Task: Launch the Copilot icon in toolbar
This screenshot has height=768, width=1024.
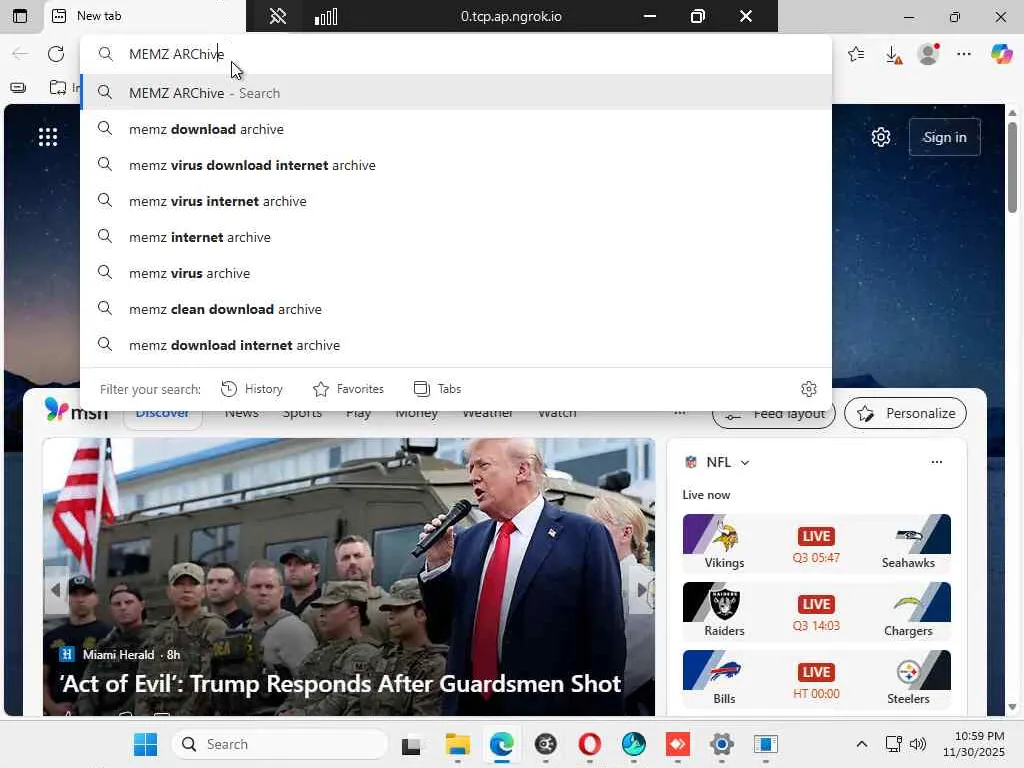Action: point(1001,54)
